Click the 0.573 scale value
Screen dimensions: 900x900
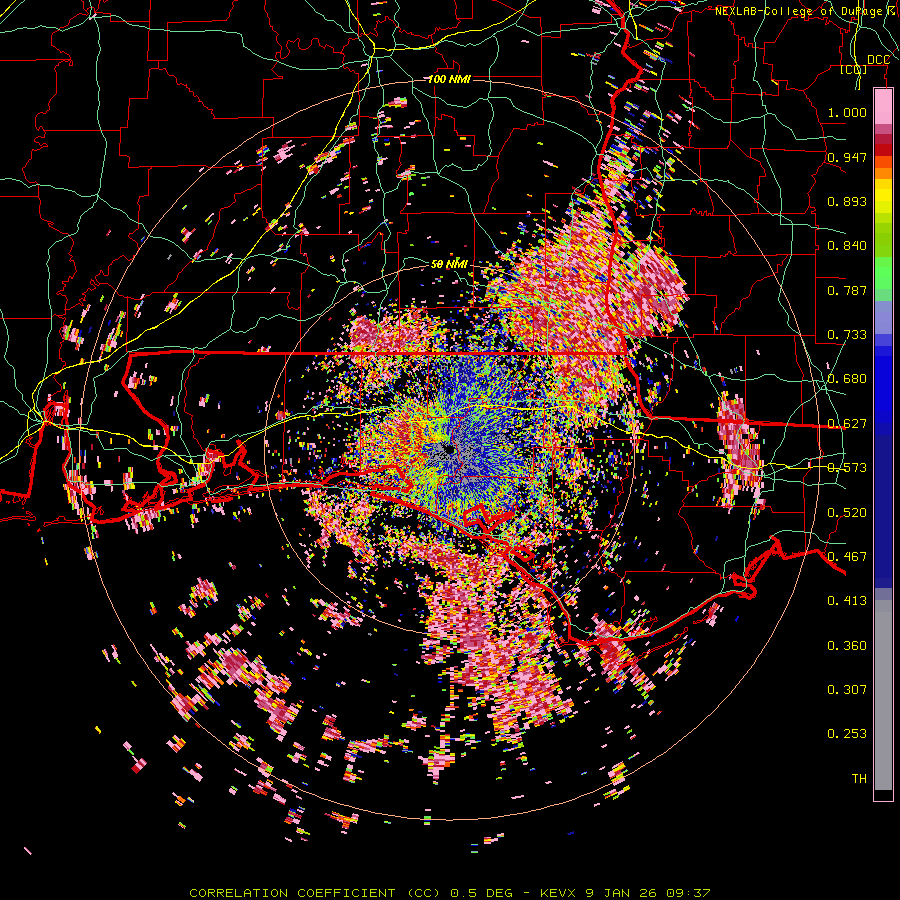(x=847, y=468)
